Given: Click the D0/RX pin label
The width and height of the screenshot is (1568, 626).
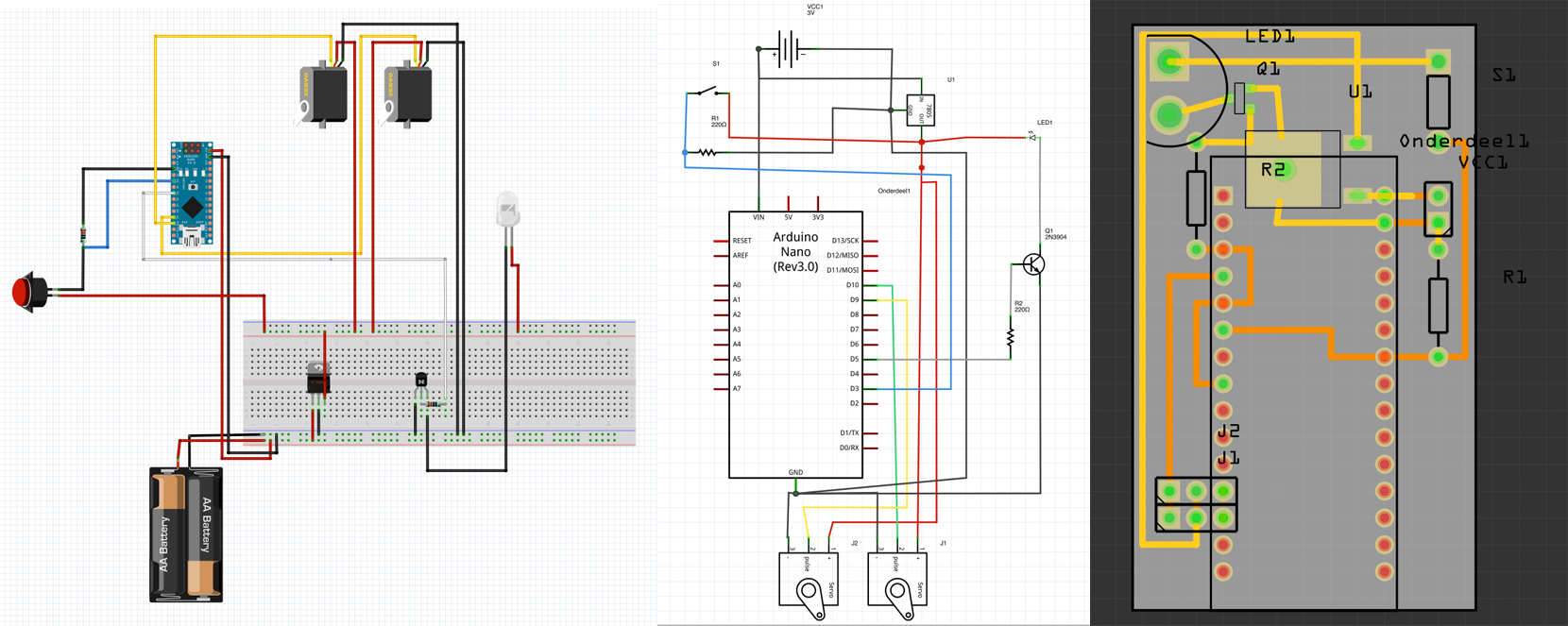Looking at the screenshot, I should (849, 448).
